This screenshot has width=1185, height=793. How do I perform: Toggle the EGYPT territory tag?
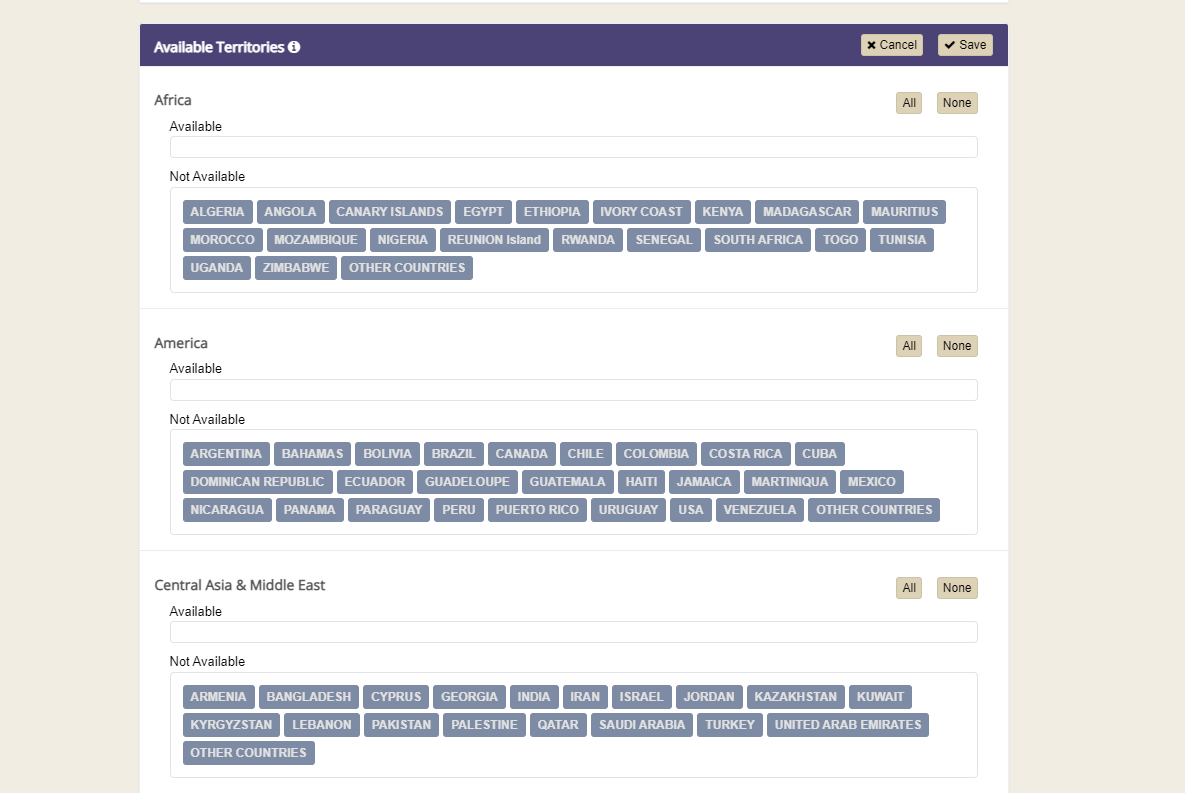click(483, 212)
